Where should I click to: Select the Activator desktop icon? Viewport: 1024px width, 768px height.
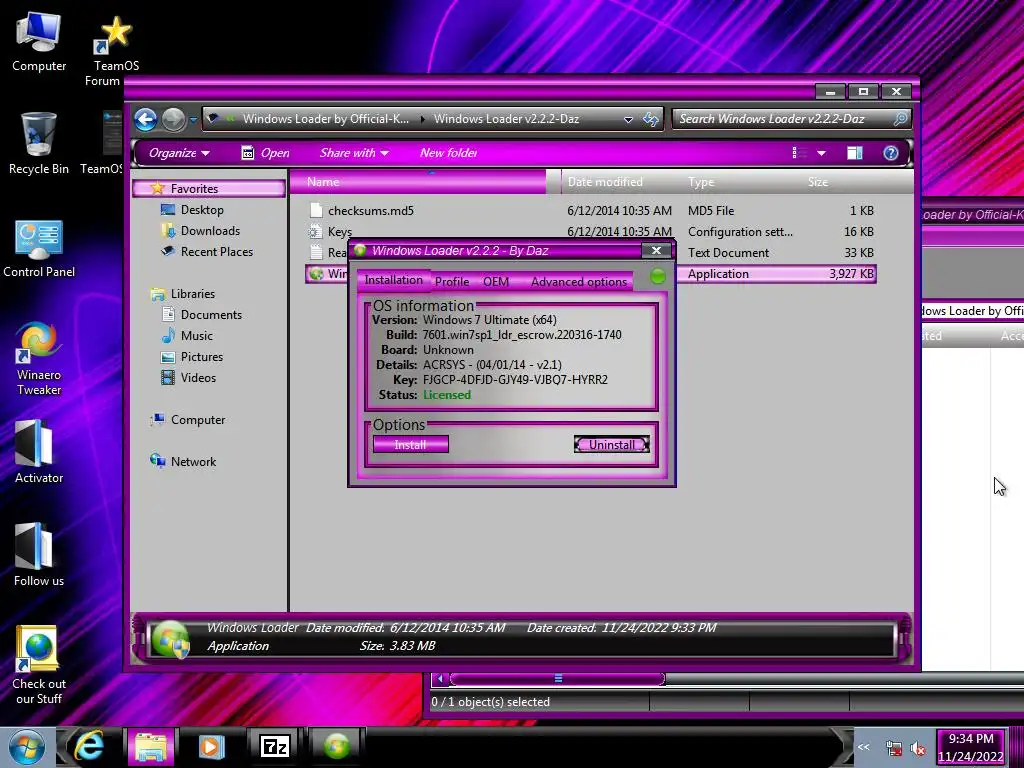click(39, 452)
